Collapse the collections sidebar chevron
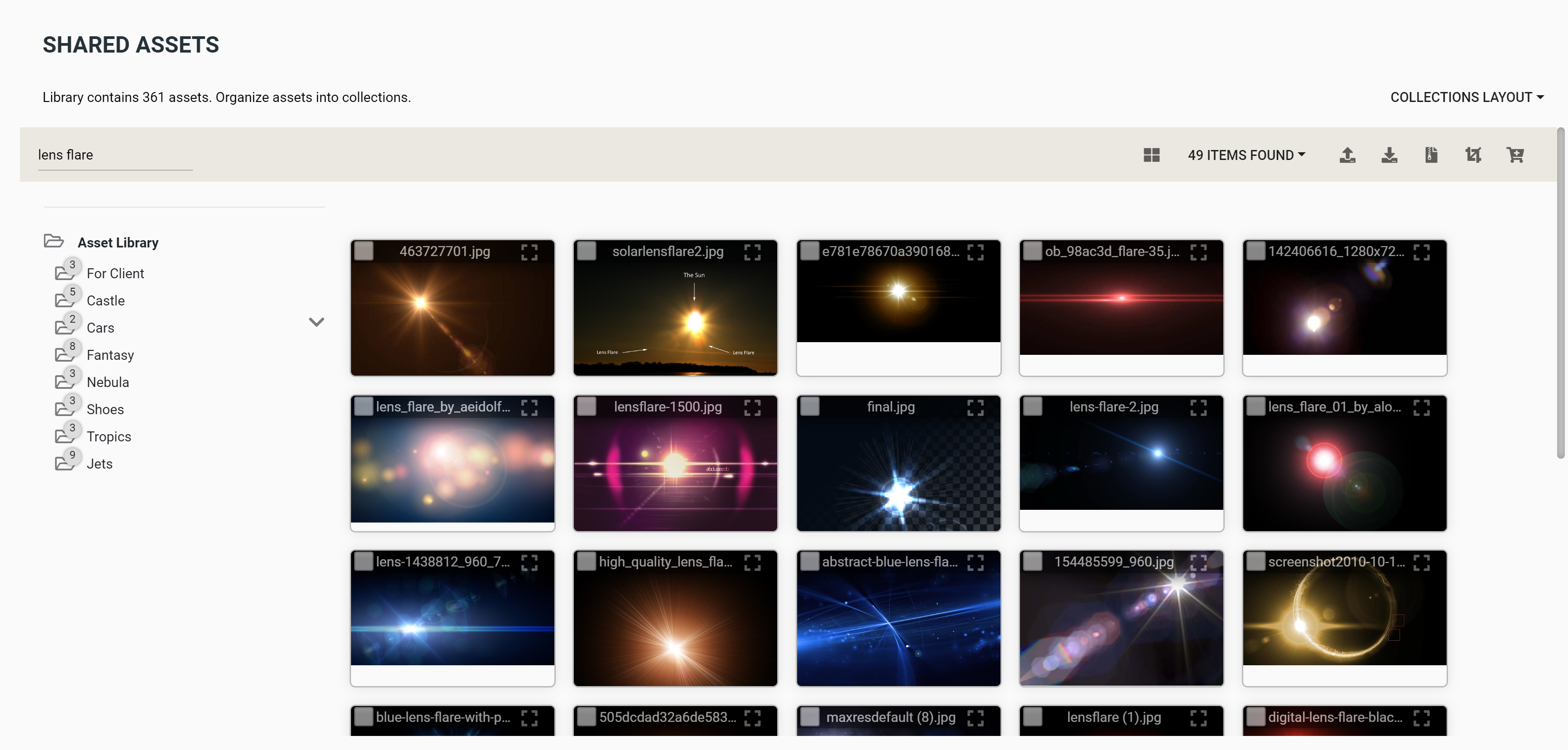 [x=316, y=322]
